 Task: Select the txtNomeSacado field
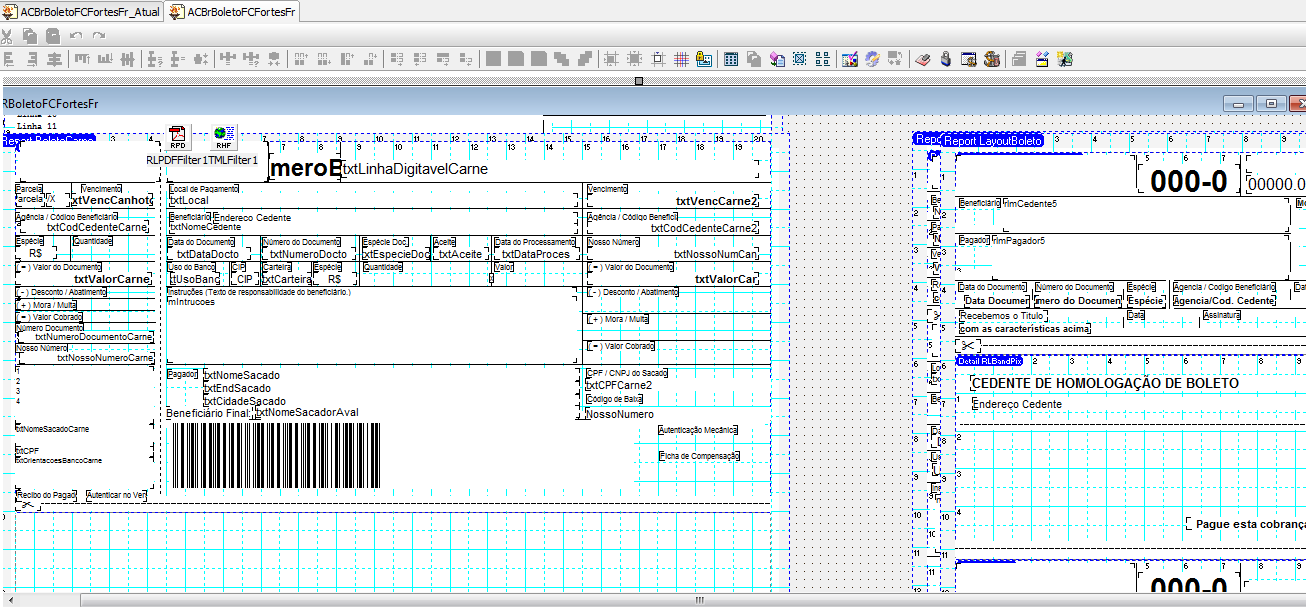click(242, 375)
